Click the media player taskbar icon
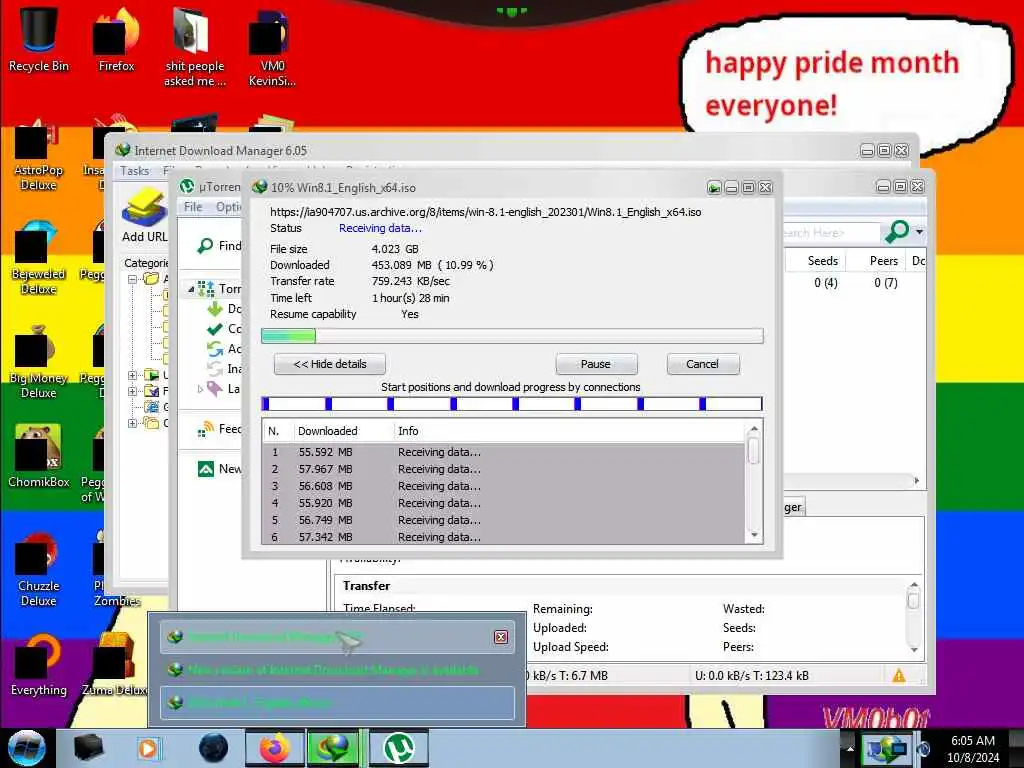The height and width of the screenshot is (768, 1024). point(148,748)
